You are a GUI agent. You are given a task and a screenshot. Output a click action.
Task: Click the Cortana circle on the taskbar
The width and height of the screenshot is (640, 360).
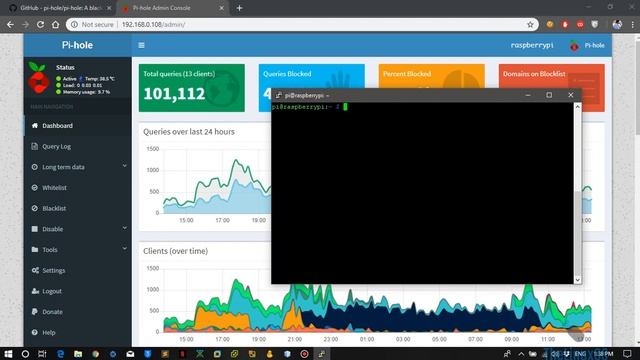[25, 354]
